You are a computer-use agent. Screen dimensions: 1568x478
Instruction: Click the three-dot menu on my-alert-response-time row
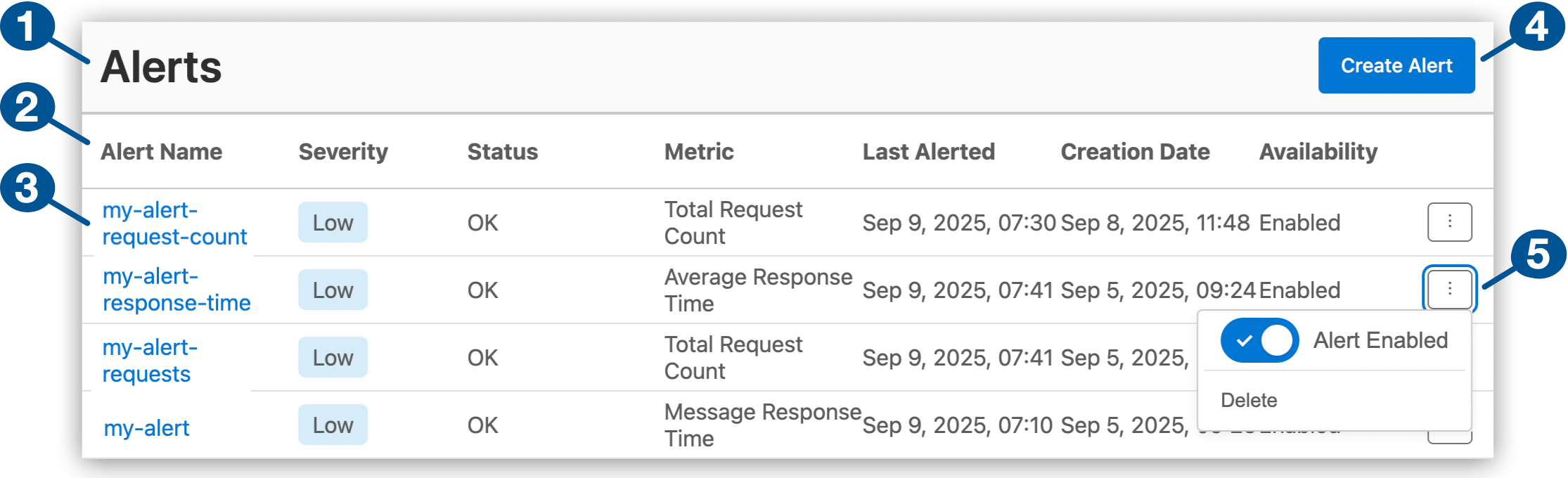pos(1450,289)
